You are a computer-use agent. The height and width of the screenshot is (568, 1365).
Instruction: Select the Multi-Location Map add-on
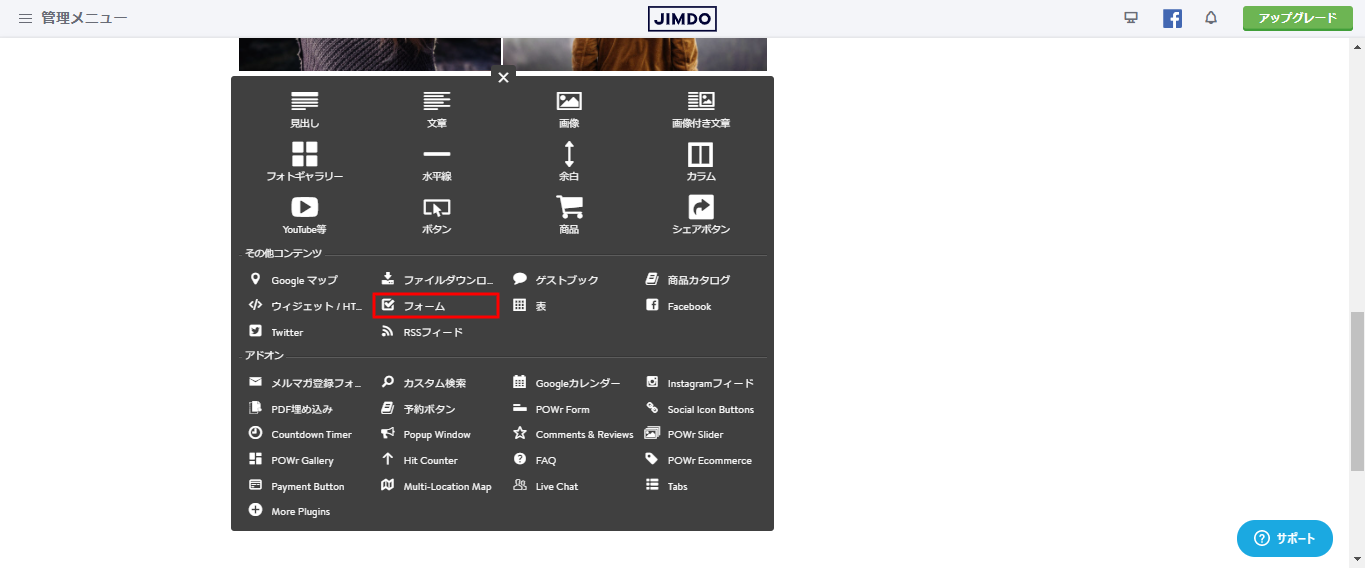coord(437,486)
